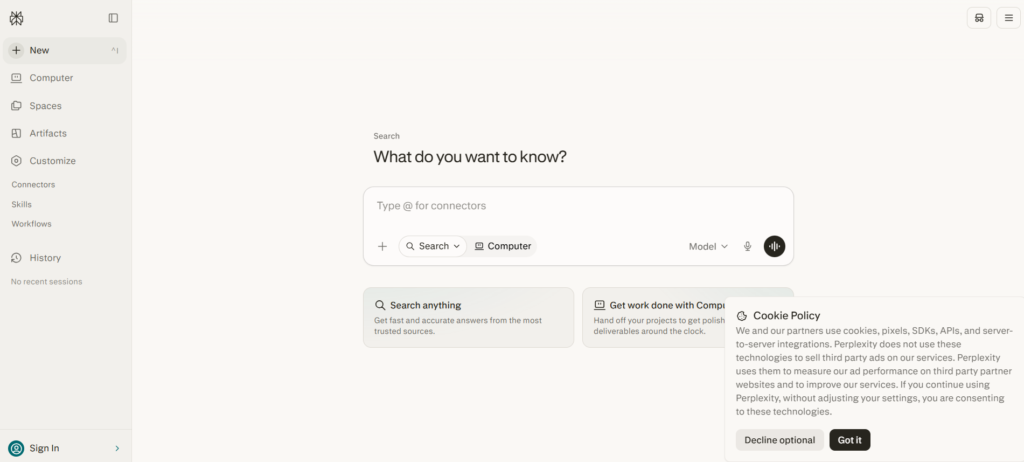Expand the Sign In chevron arrow

(118, 448)
